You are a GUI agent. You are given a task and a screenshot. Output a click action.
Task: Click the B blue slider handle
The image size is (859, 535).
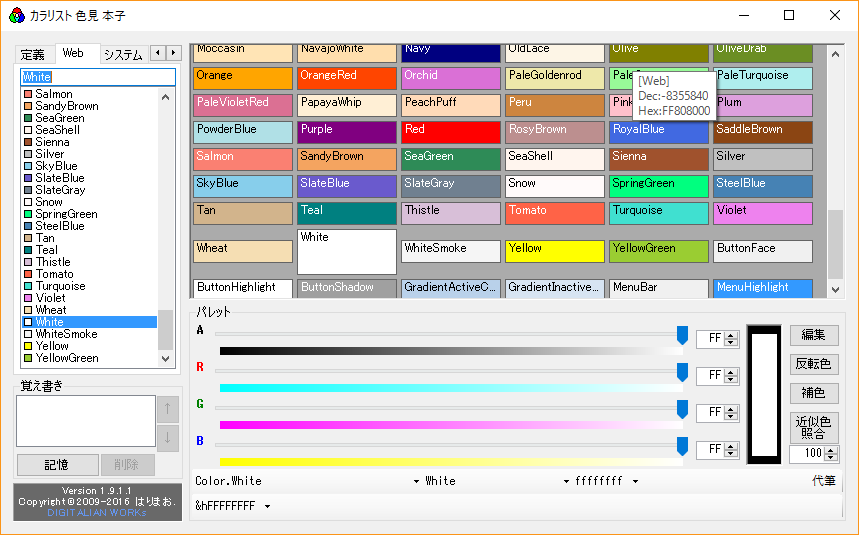[x=682, y=446]
